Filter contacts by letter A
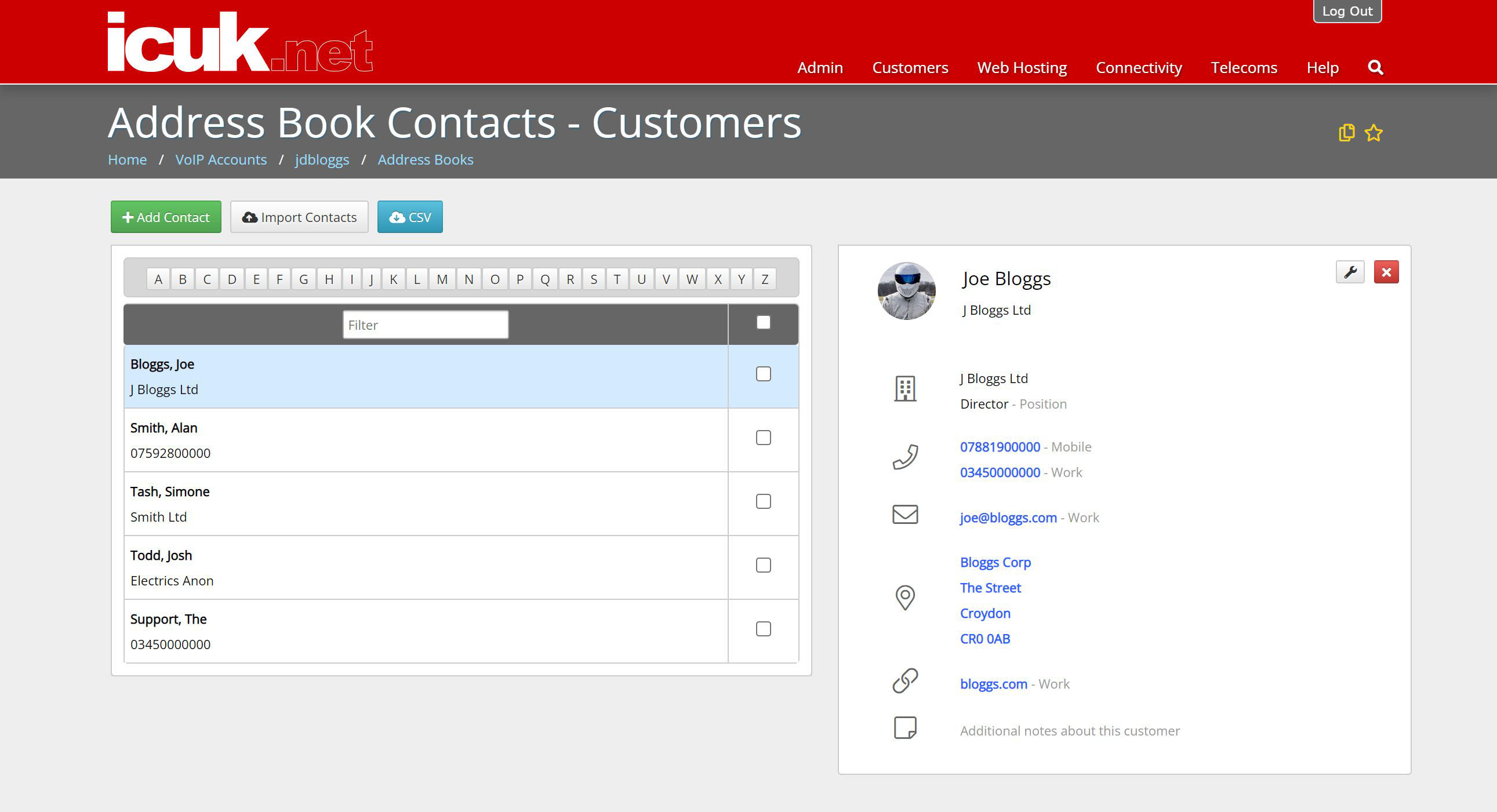 coord(158,279)
